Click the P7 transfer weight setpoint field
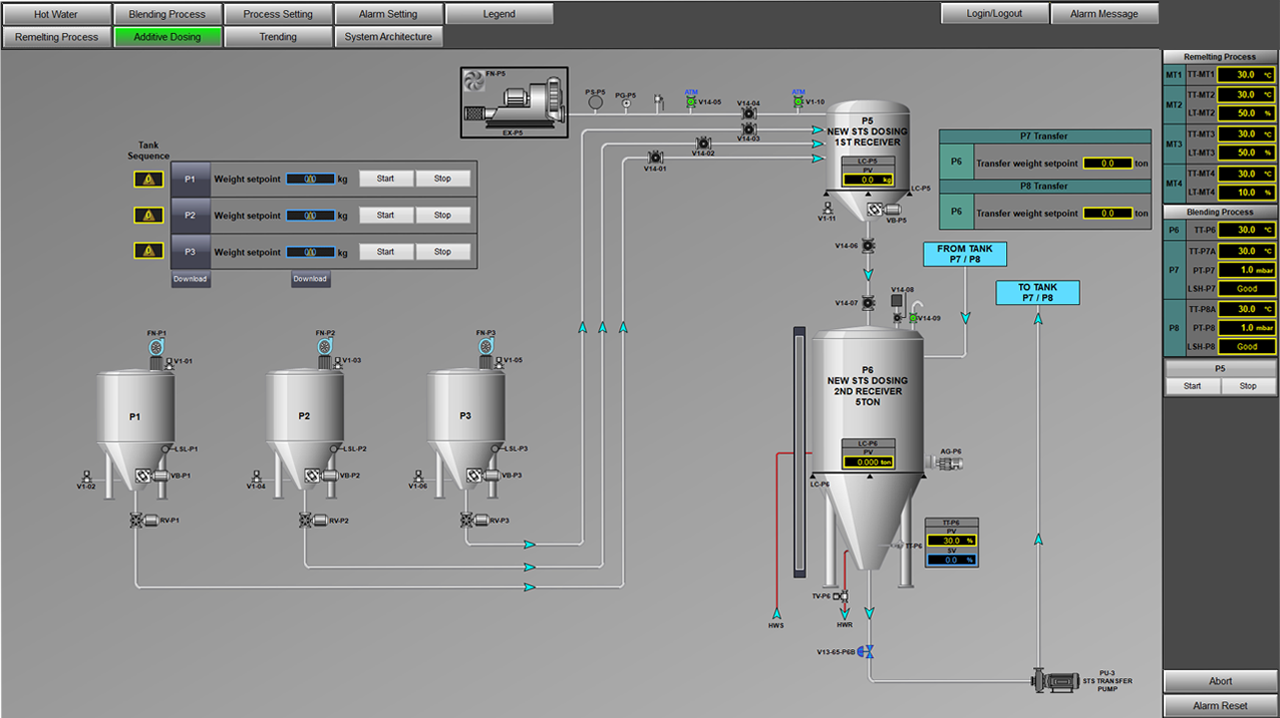The height and width of the screenshot is (718, 1280). (1107, 163)
